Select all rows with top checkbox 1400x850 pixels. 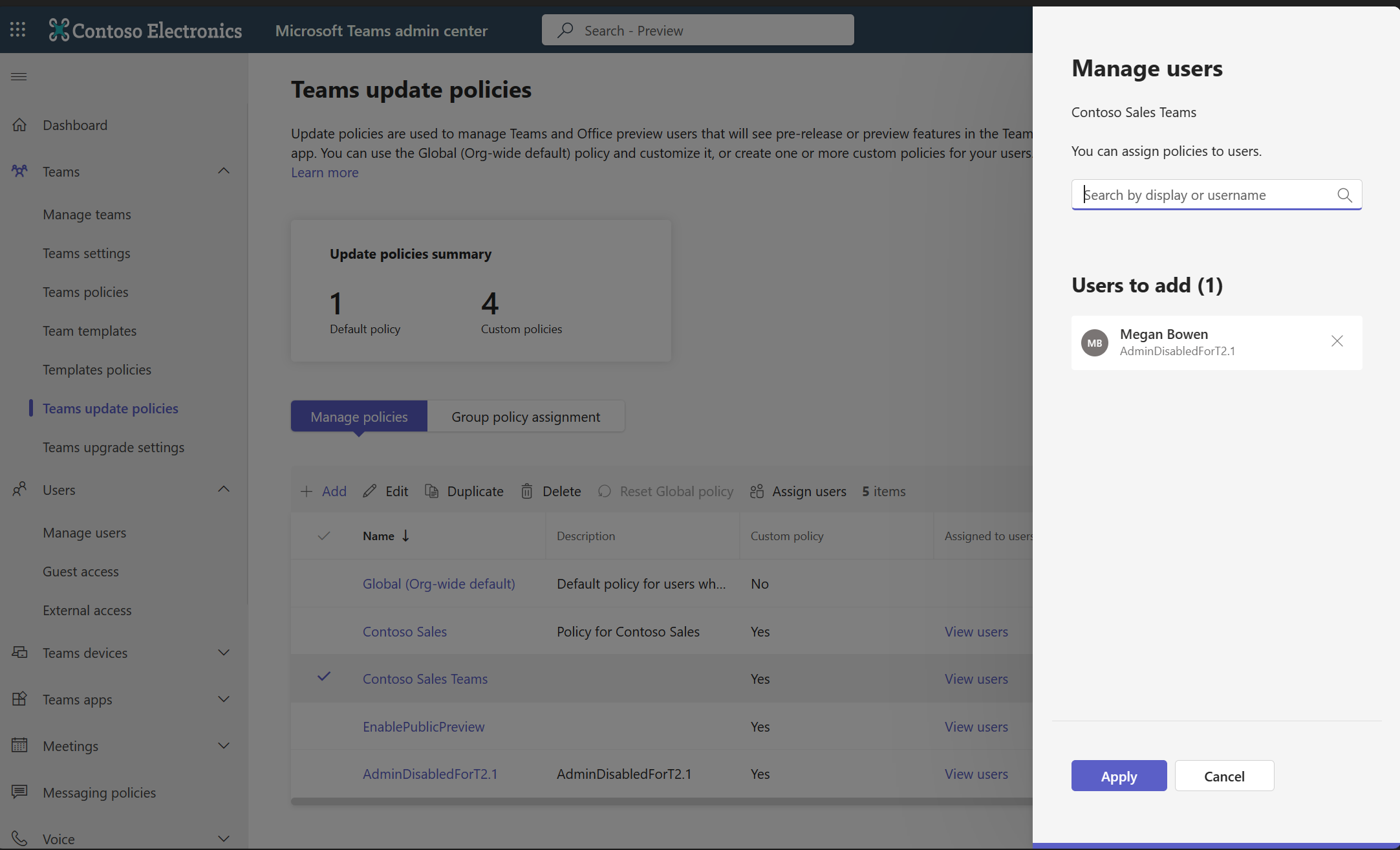click(x=324, y=535)
